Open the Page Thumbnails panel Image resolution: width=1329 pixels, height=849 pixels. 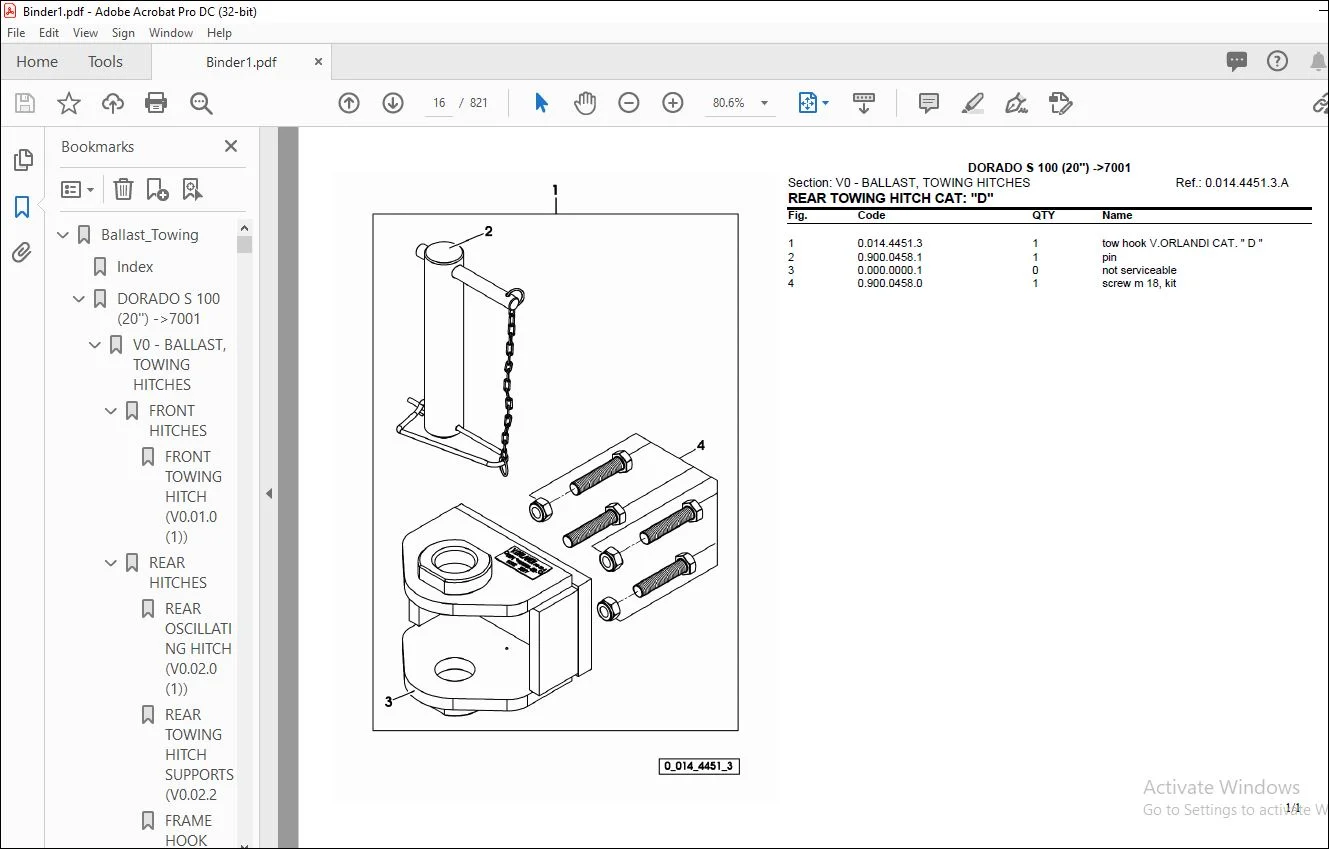click(22, 160)
